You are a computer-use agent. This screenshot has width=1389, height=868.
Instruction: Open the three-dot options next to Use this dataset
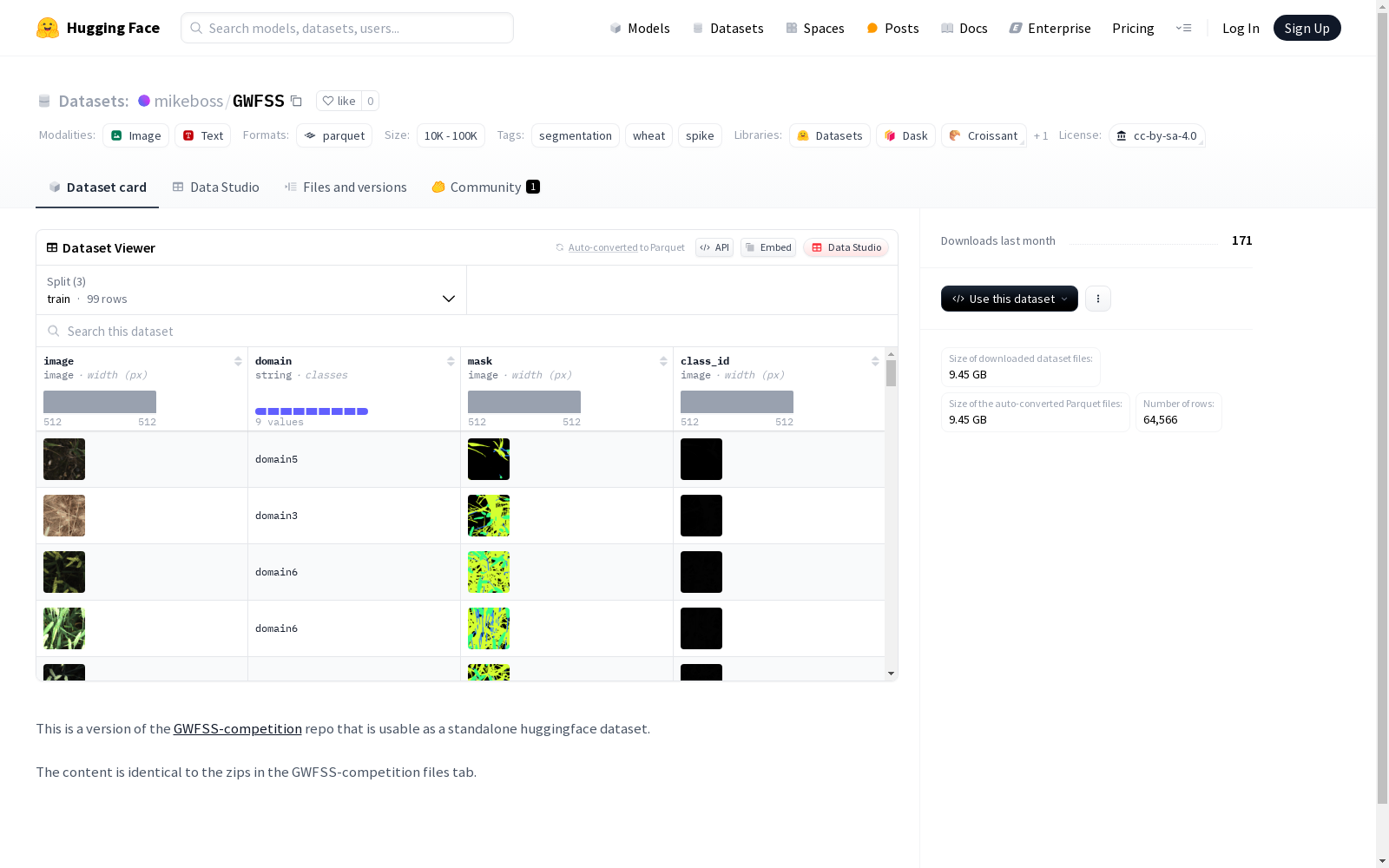pyautogui.click(x=1098, y=299)
